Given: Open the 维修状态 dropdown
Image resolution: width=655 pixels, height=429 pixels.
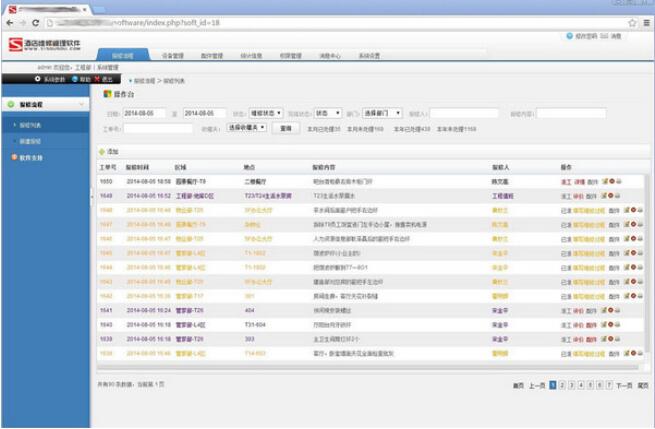Looking at the screenshot, I should click(266, 114).
